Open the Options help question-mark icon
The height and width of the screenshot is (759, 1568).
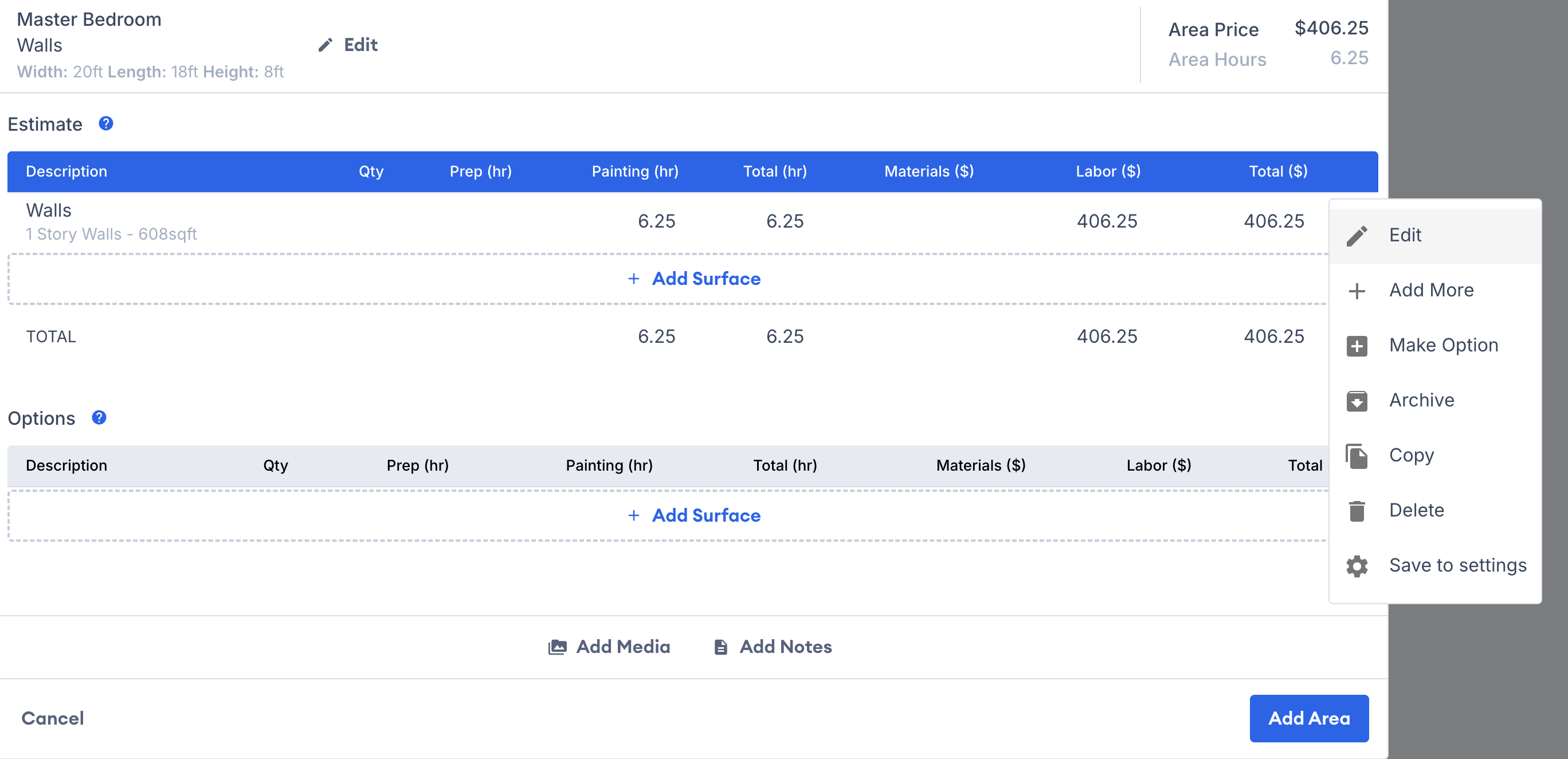coord(99,417)
